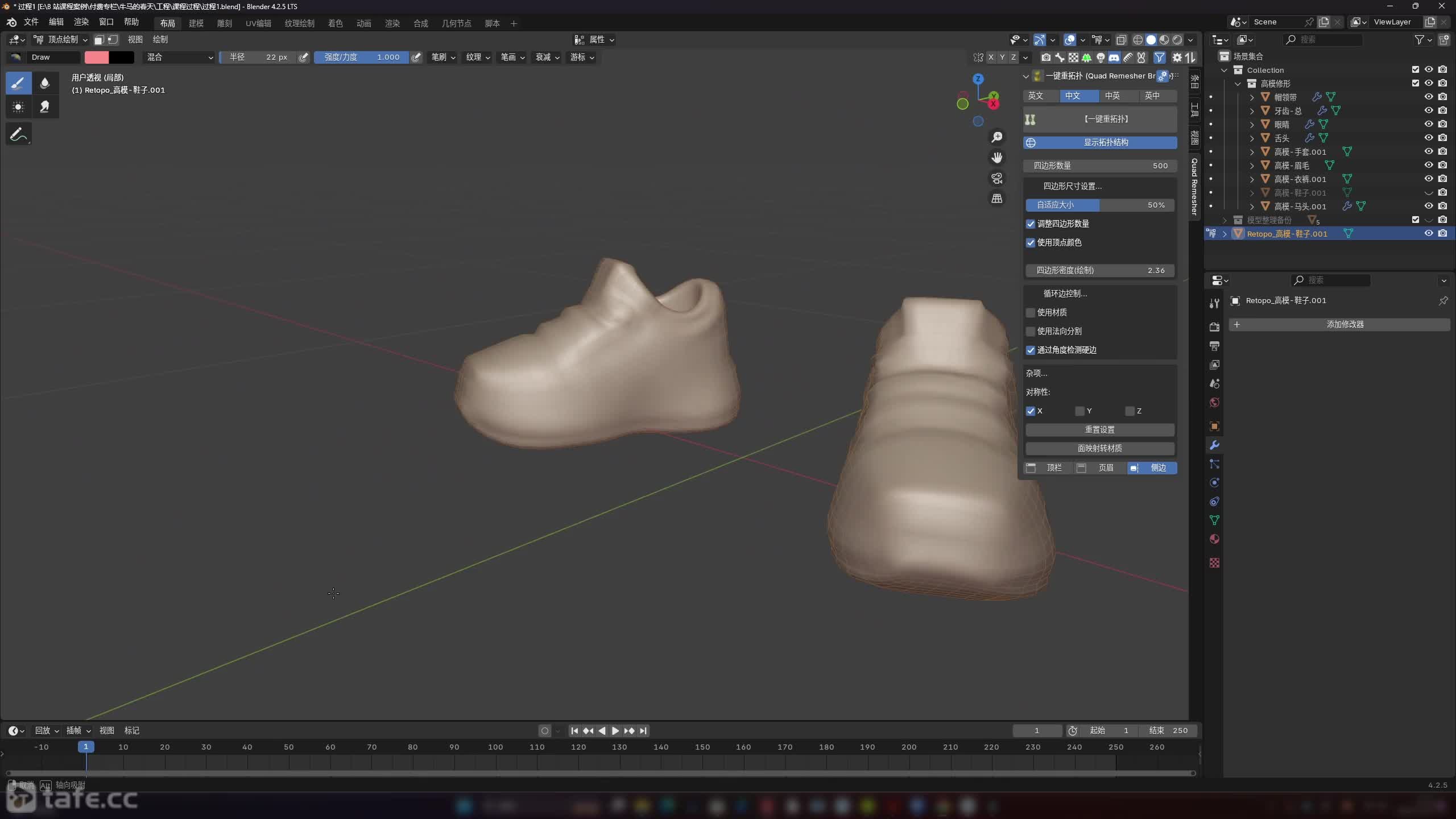Image resolution: width=1456 pixels, height=819 pixels.
Task: Open the 顶点绘制 mode dropdown
Action: [x=61, y=39]
